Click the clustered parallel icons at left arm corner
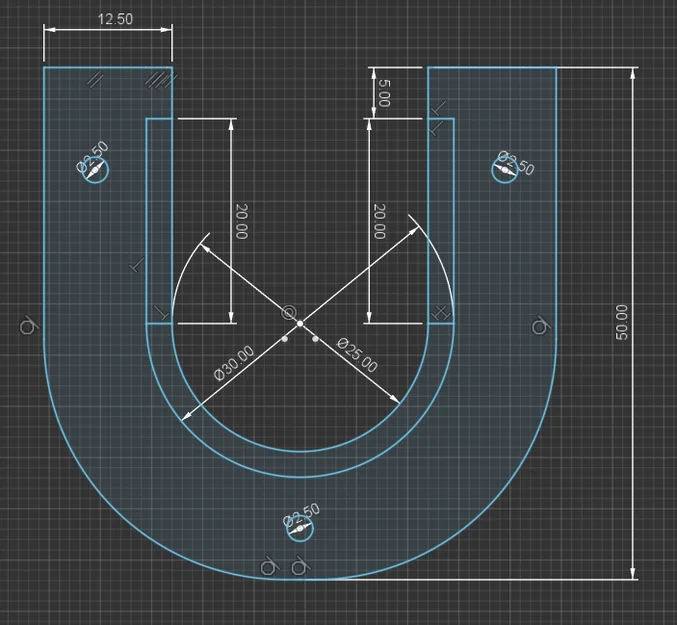 click(160, 80)
